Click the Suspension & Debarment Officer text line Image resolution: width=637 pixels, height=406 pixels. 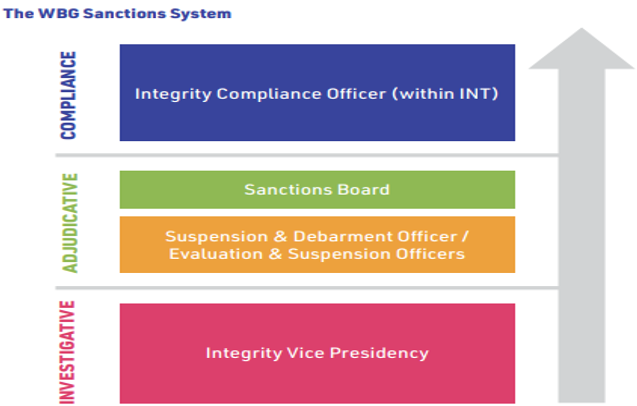coord(317,237)
